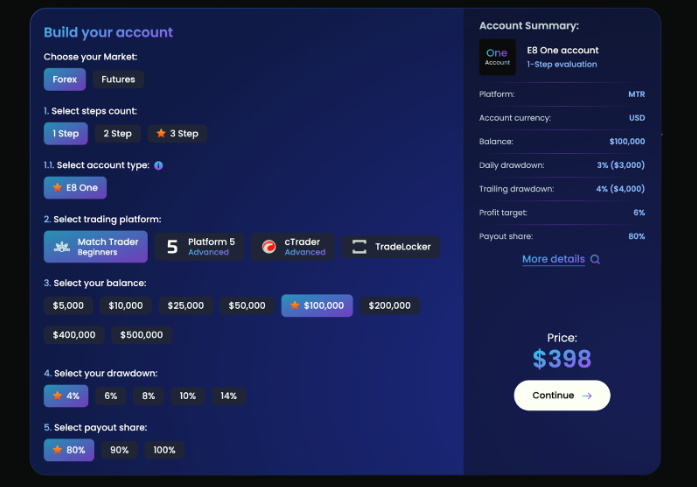Image resolution: width=697 pixels, height=487 pixels.
Task: Choose the $50,000 balance
Action: [x=247, y=306]
